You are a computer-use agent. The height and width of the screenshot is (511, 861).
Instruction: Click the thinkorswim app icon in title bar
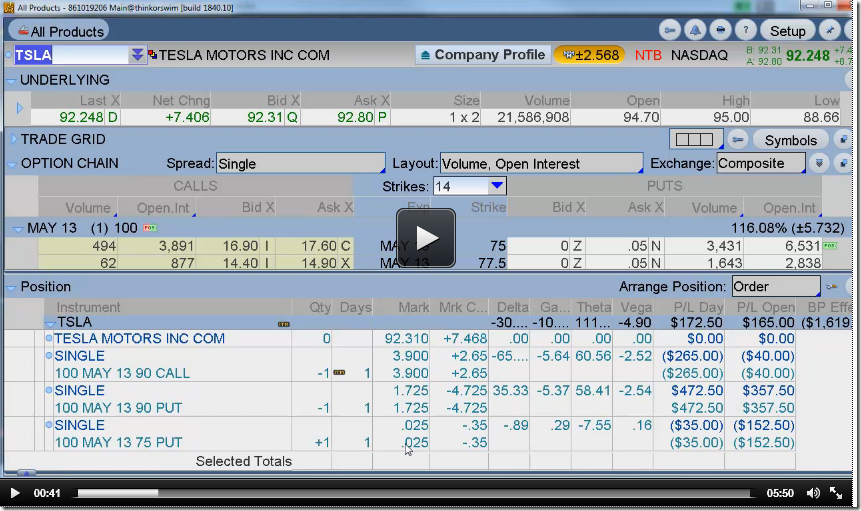point(9,8)
